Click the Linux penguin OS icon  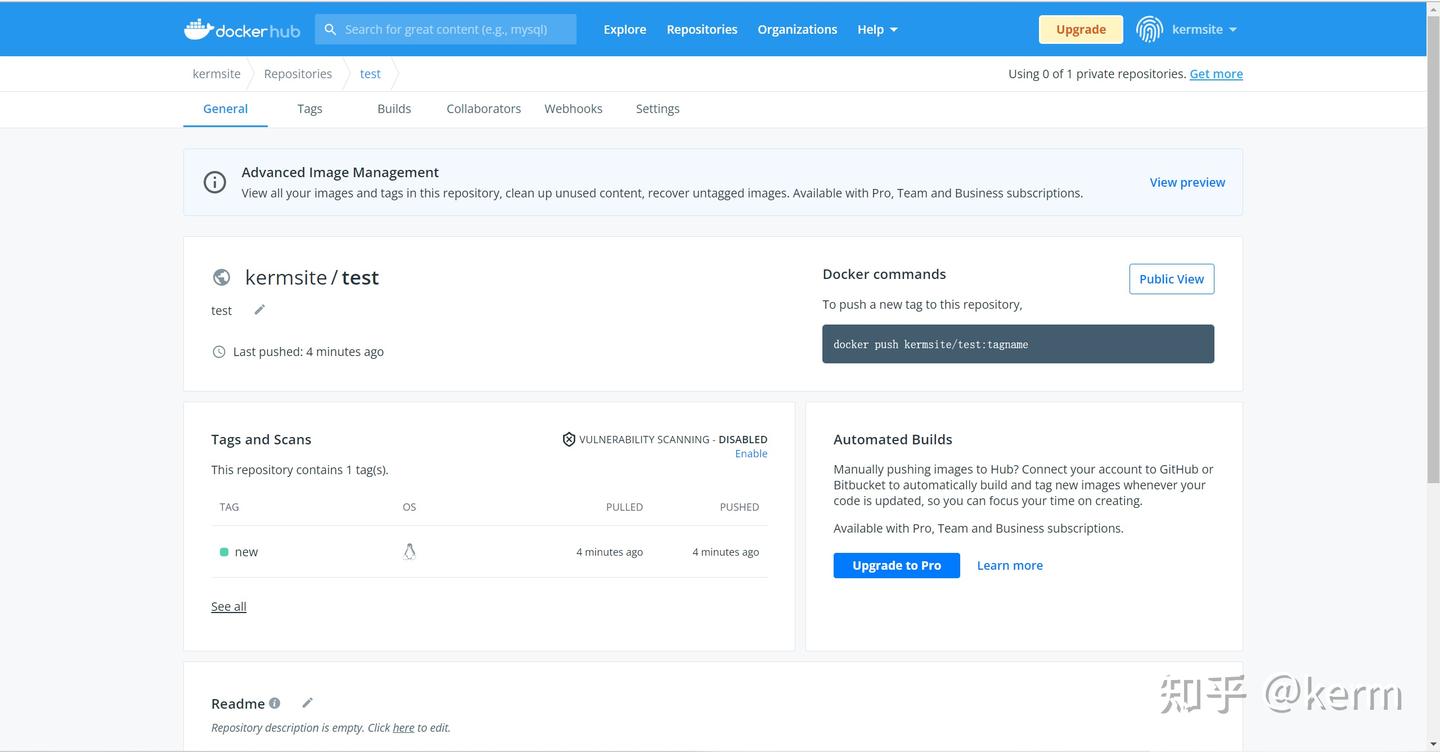pos(409,551)
